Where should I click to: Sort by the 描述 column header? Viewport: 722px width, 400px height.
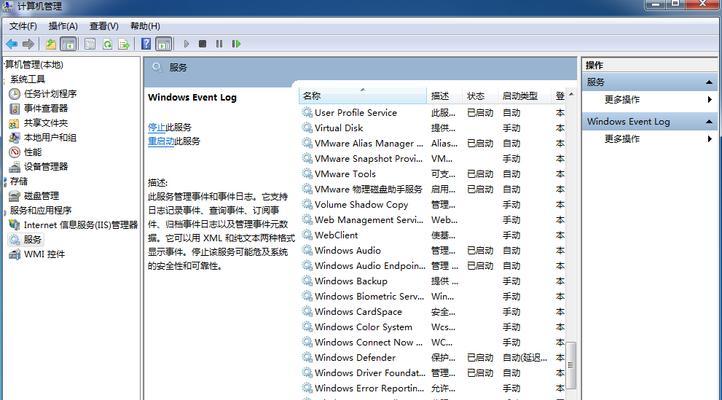click(444, 96)
